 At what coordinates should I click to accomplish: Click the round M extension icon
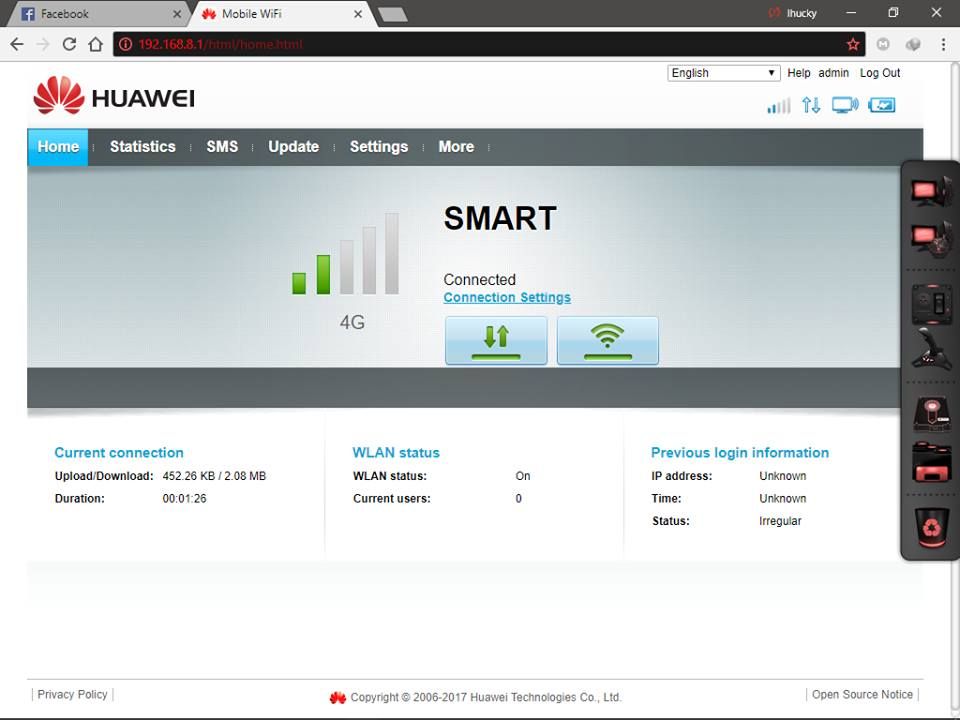[x=883, y=44]
